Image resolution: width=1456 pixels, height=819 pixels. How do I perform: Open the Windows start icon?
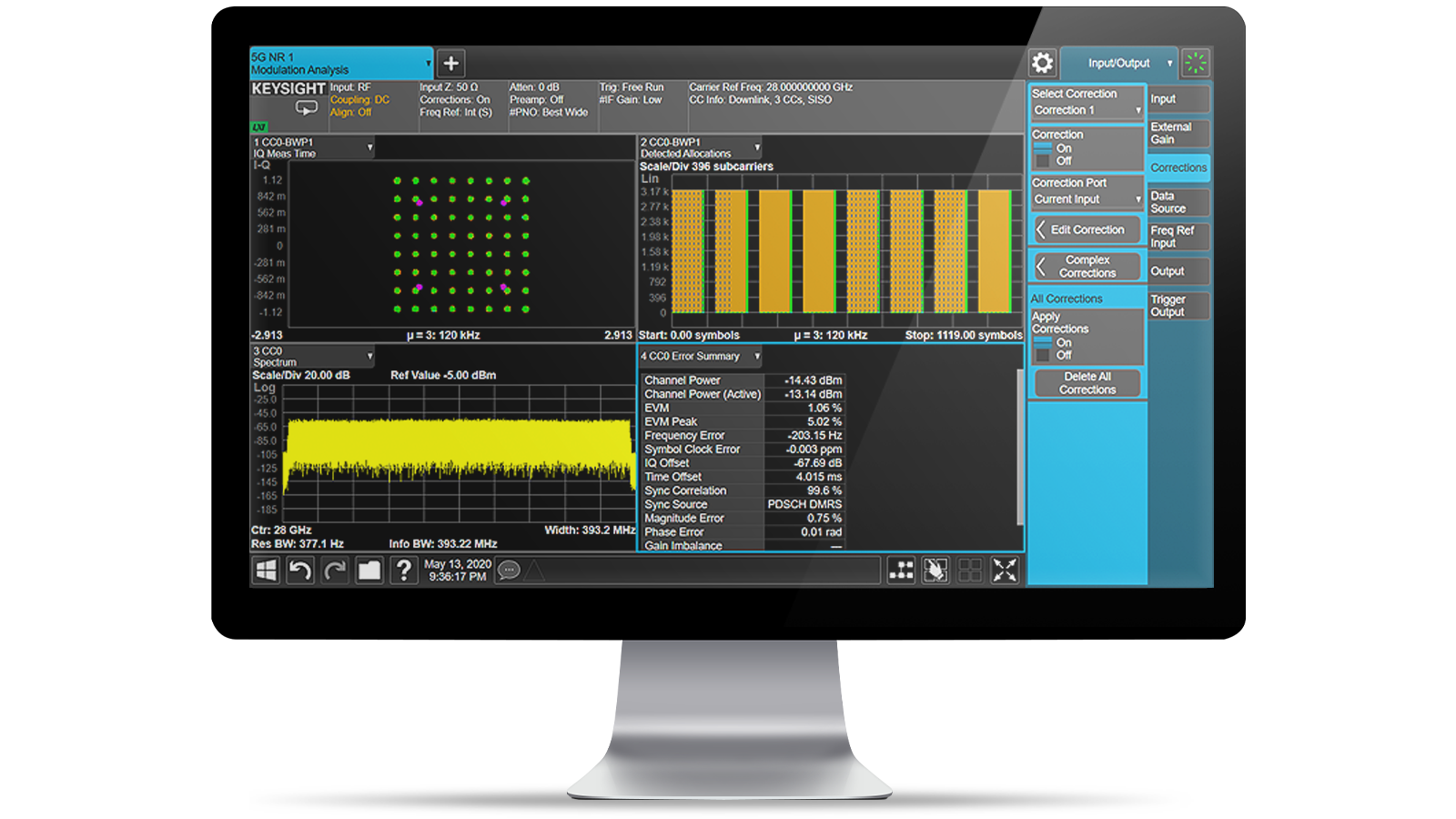click(x=266, y=571)
